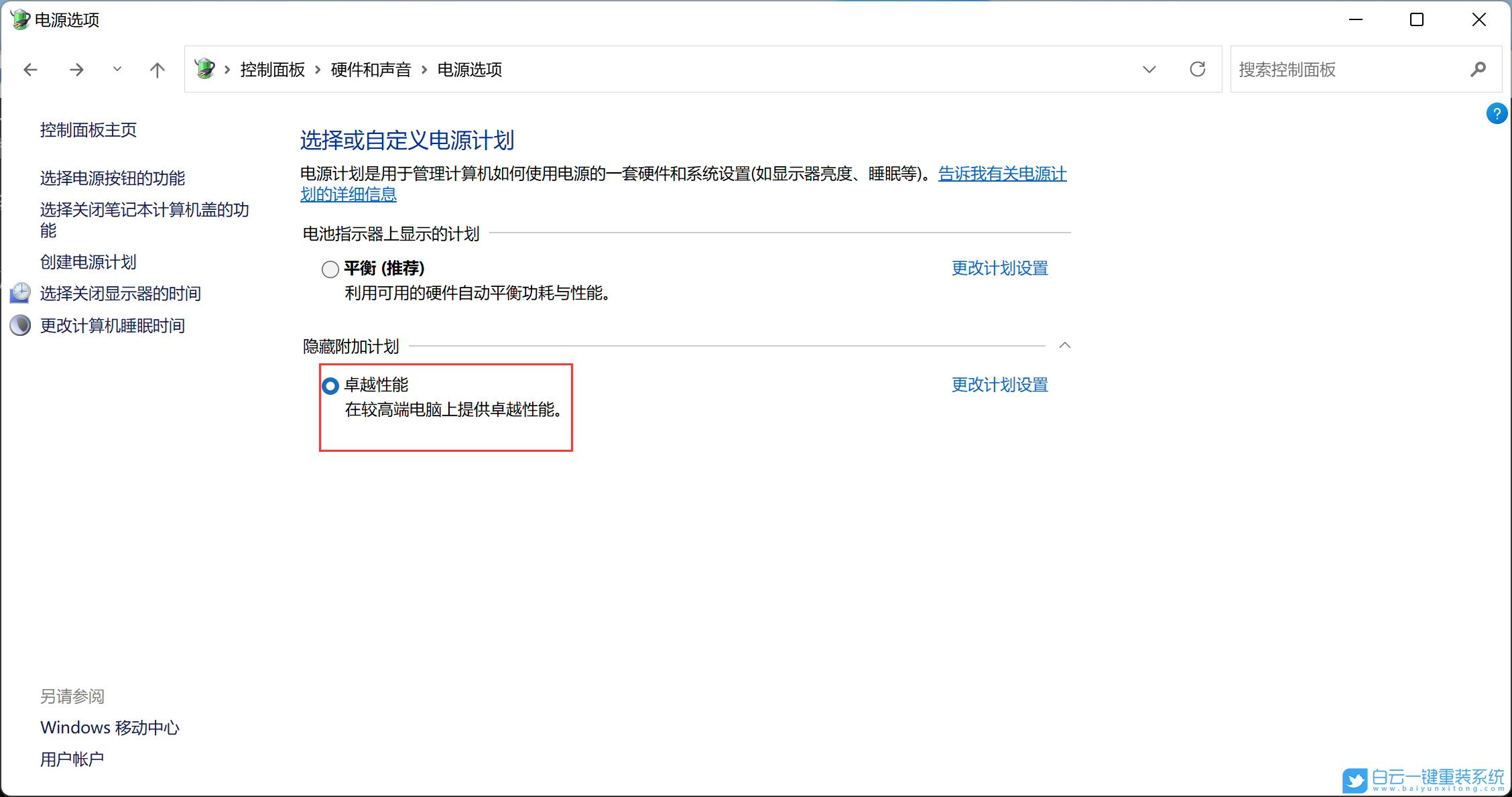Click inside the 搜索控制面板 search field
1512x797 pixels.
pos(1340,69)
